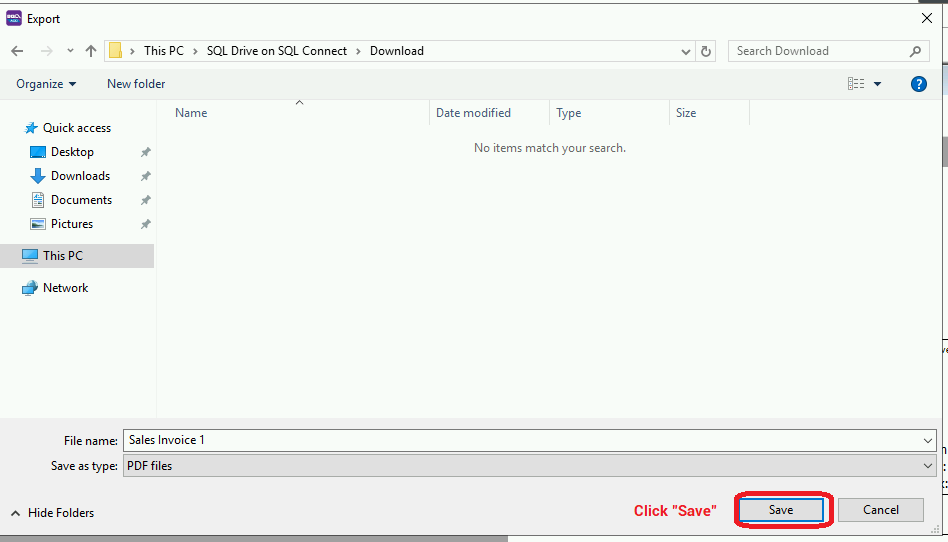Select Quick access in navigation pane
Viewport: 948px width, 542px height.
pos(67,128)
